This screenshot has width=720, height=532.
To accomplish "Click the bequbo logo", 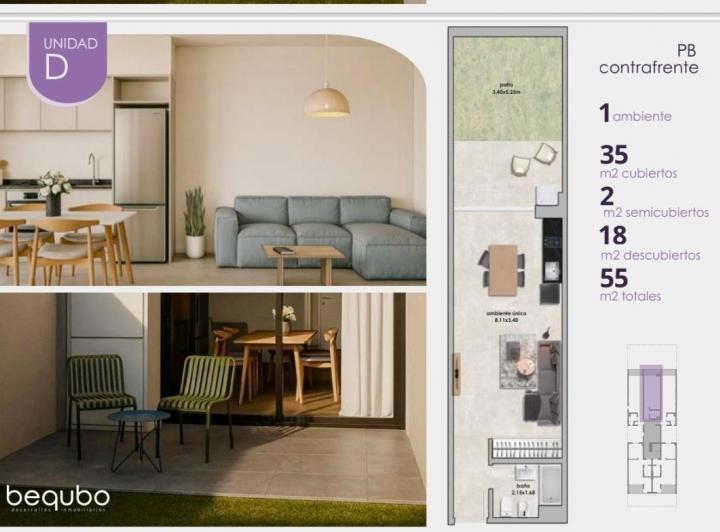I will [x=58, y=498].
